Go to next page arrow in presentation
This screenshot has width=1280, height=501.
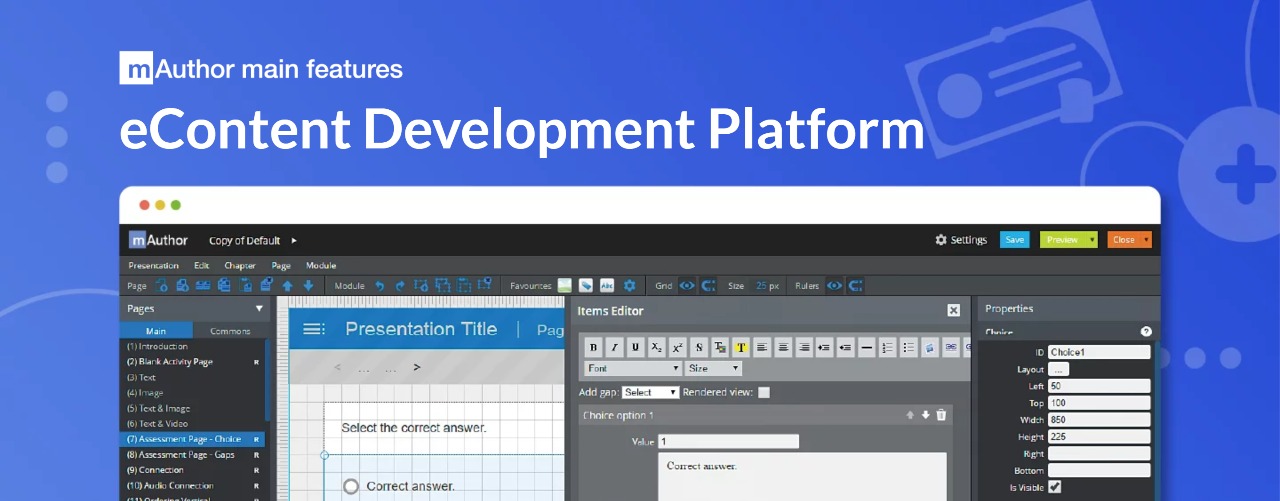click(x=417, y=367)
